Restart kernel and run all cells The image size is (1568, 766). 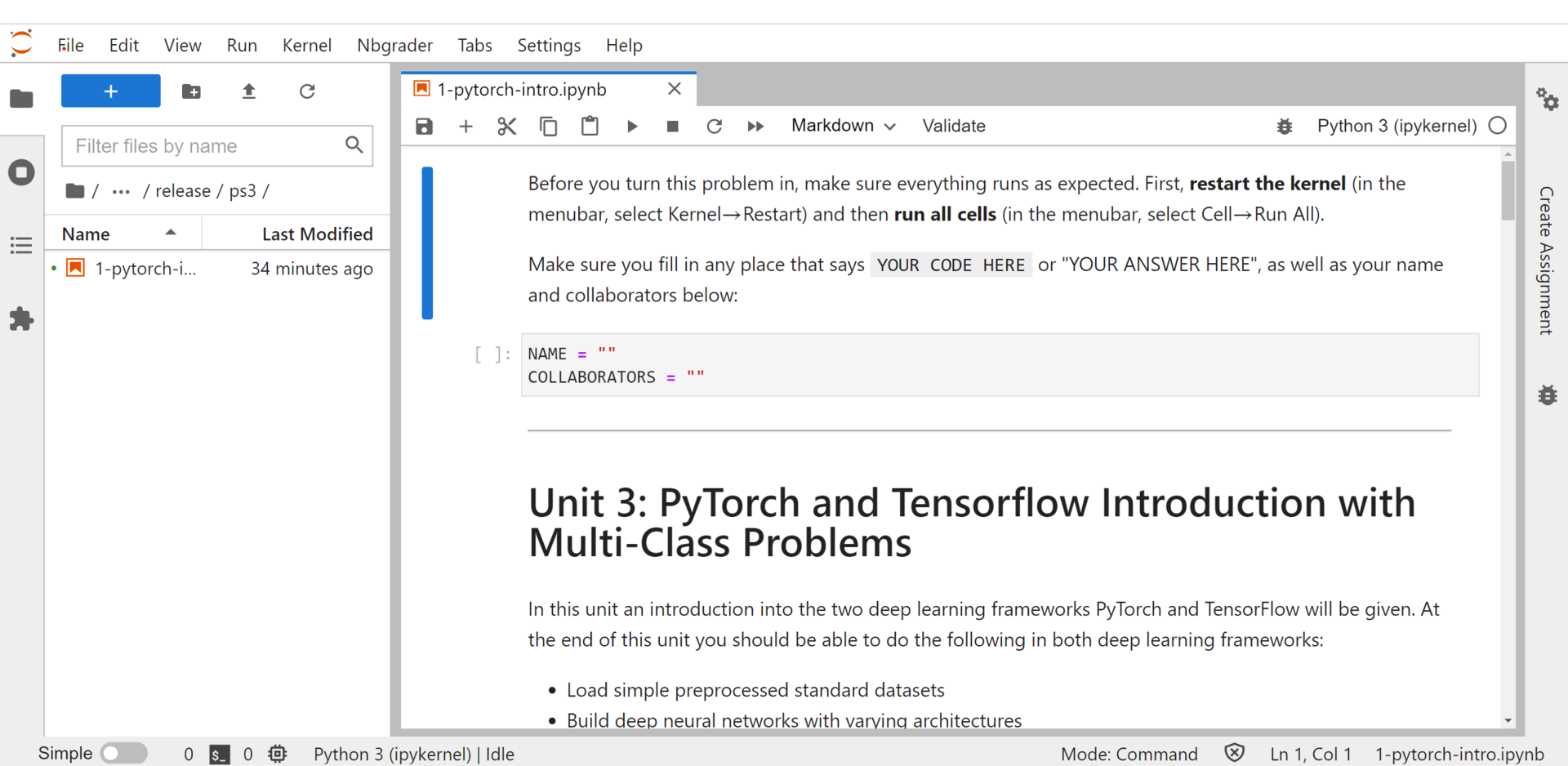(x=755, y=126)
